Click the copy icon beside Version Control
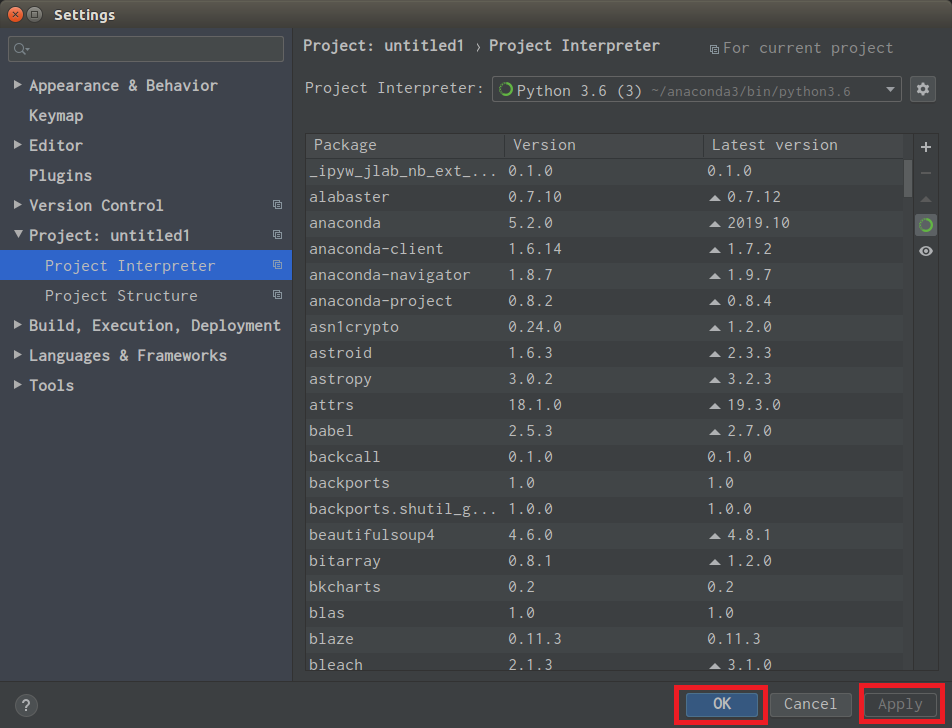This screenshot has height=728, width=952. (x=277, y=205)
